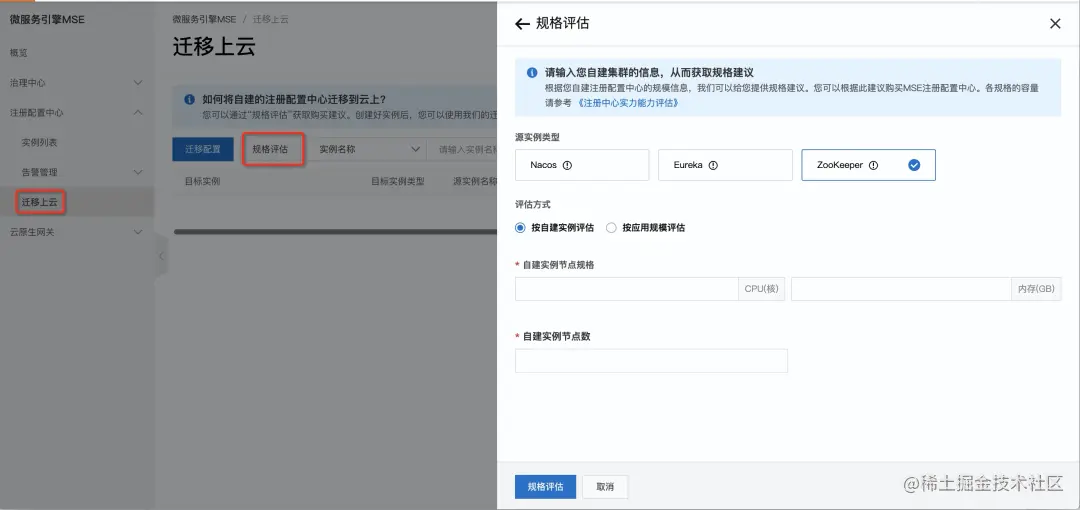Viewport: 1080px width, 510px height.
Task: Select the Eureka source instance type
Action: (x=725, y=165)
